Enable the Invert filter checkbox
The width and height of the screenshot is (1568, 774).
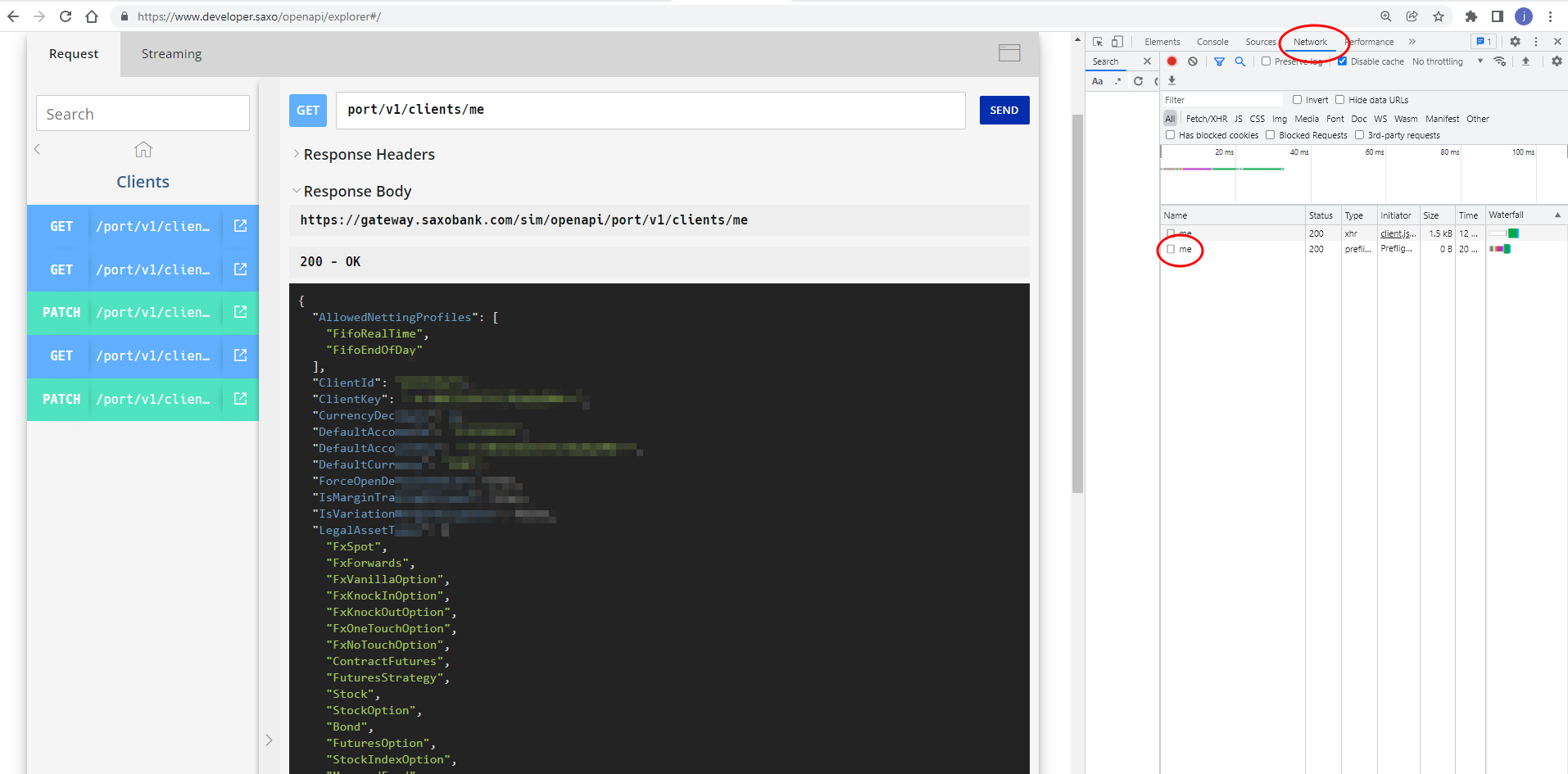[1297, 100]
